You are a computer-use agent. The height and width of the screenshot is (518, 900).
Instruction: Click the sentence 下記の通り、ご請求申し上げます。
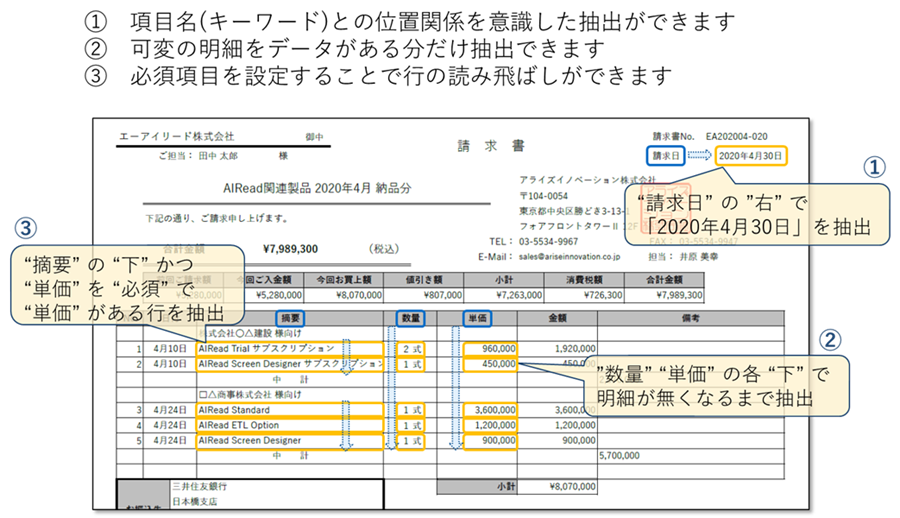217,218
